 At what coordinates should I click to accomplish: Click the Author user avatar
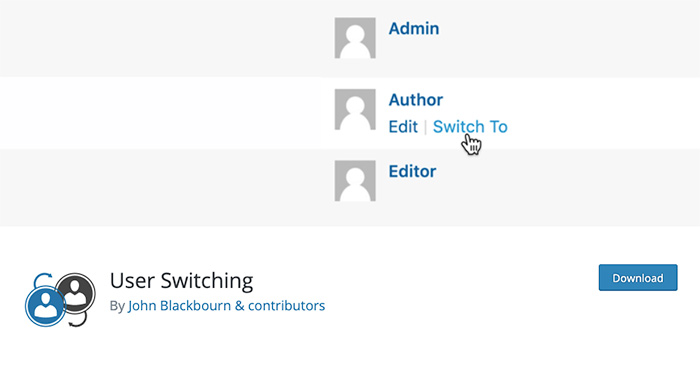point(355,109)
